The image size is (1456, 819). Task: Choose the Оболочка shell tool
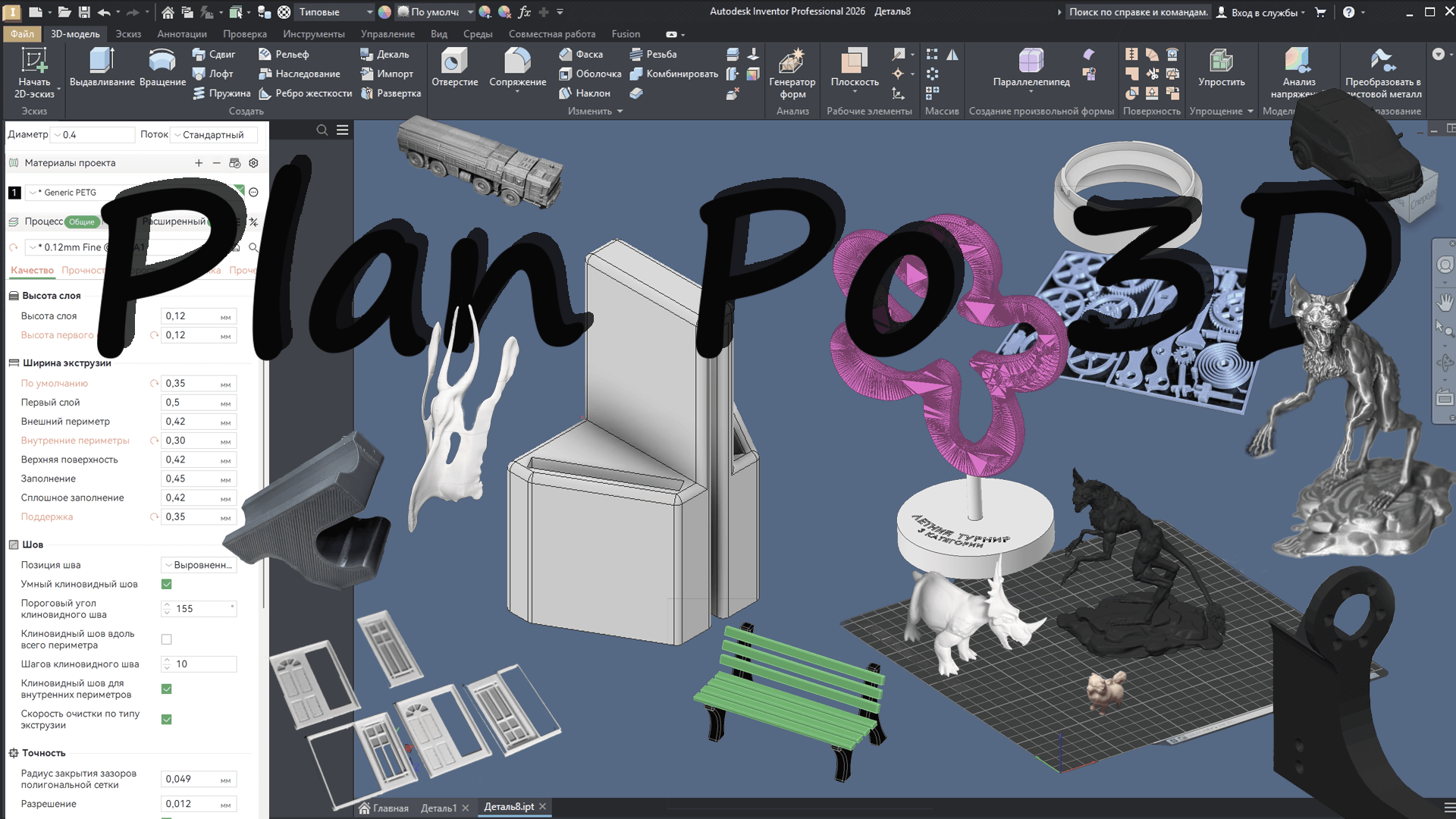[x=590, y=74]
